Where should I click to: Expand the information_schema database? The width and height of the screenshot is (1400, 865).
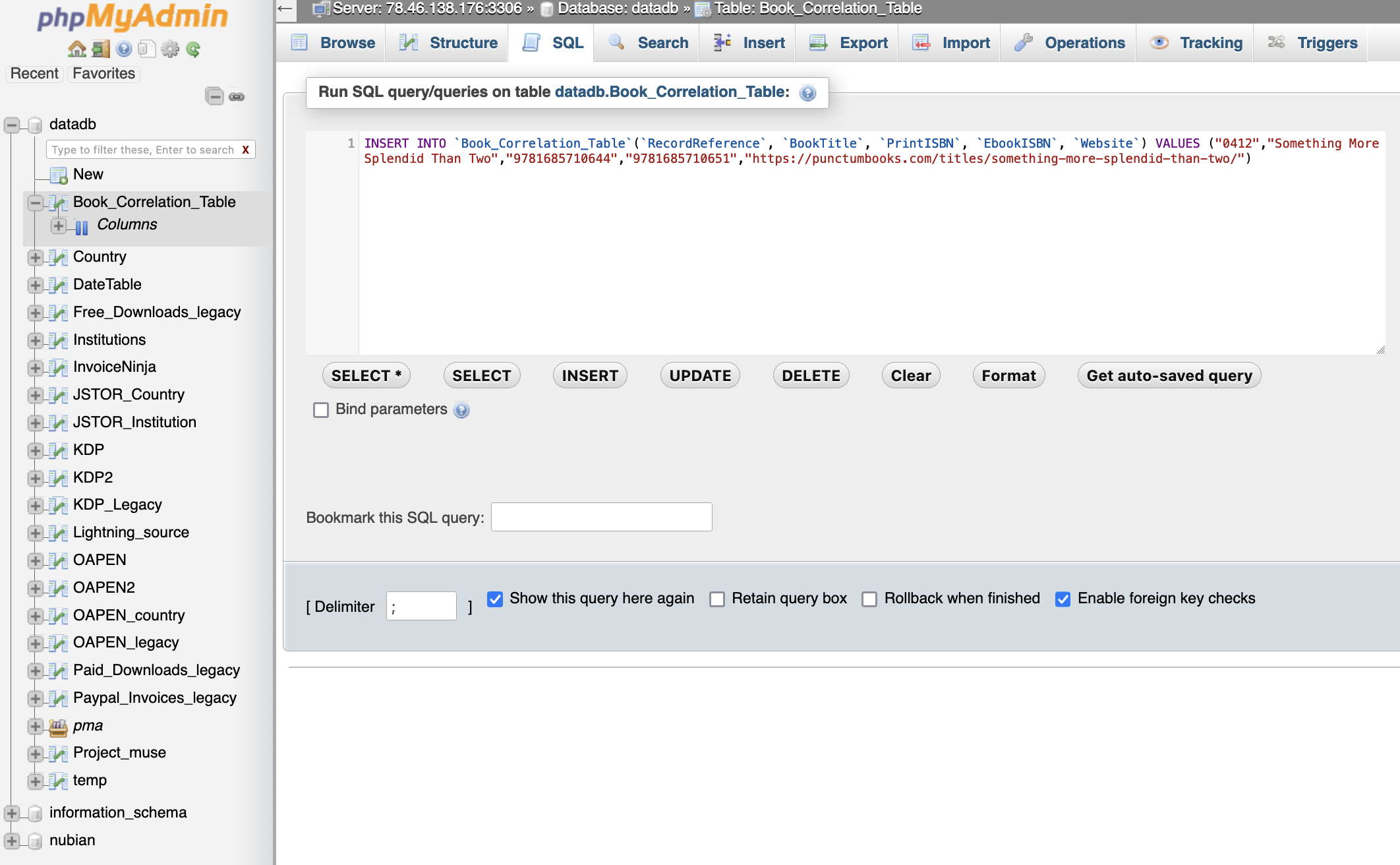coord(12,813)
